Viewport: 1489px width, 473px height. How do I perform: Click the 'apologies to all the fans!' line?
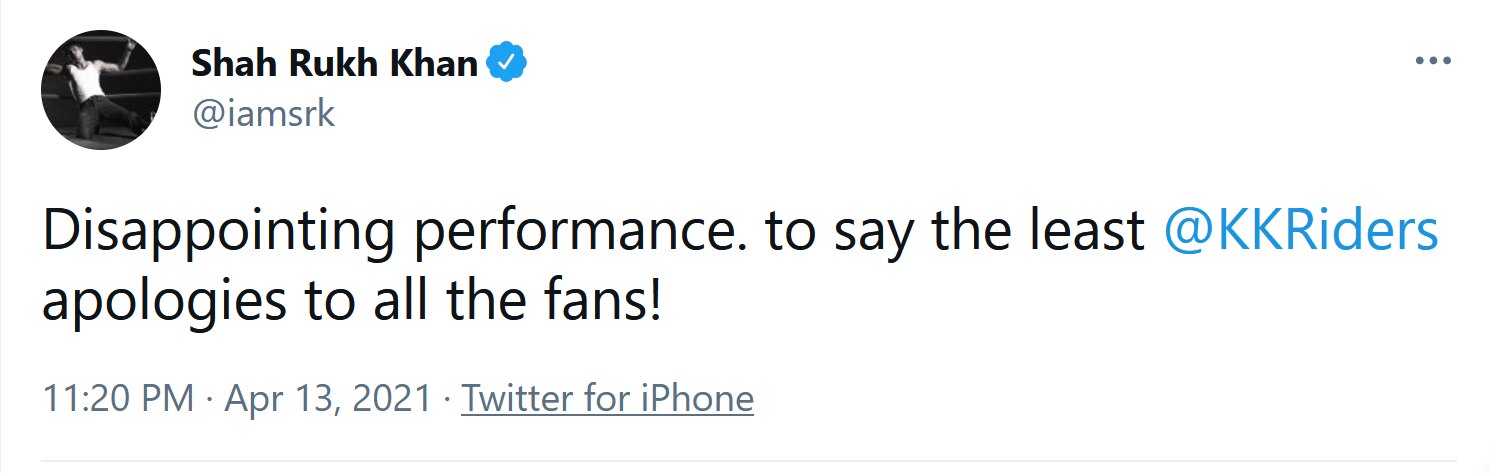pyautogui.click(x=351, y=300)
